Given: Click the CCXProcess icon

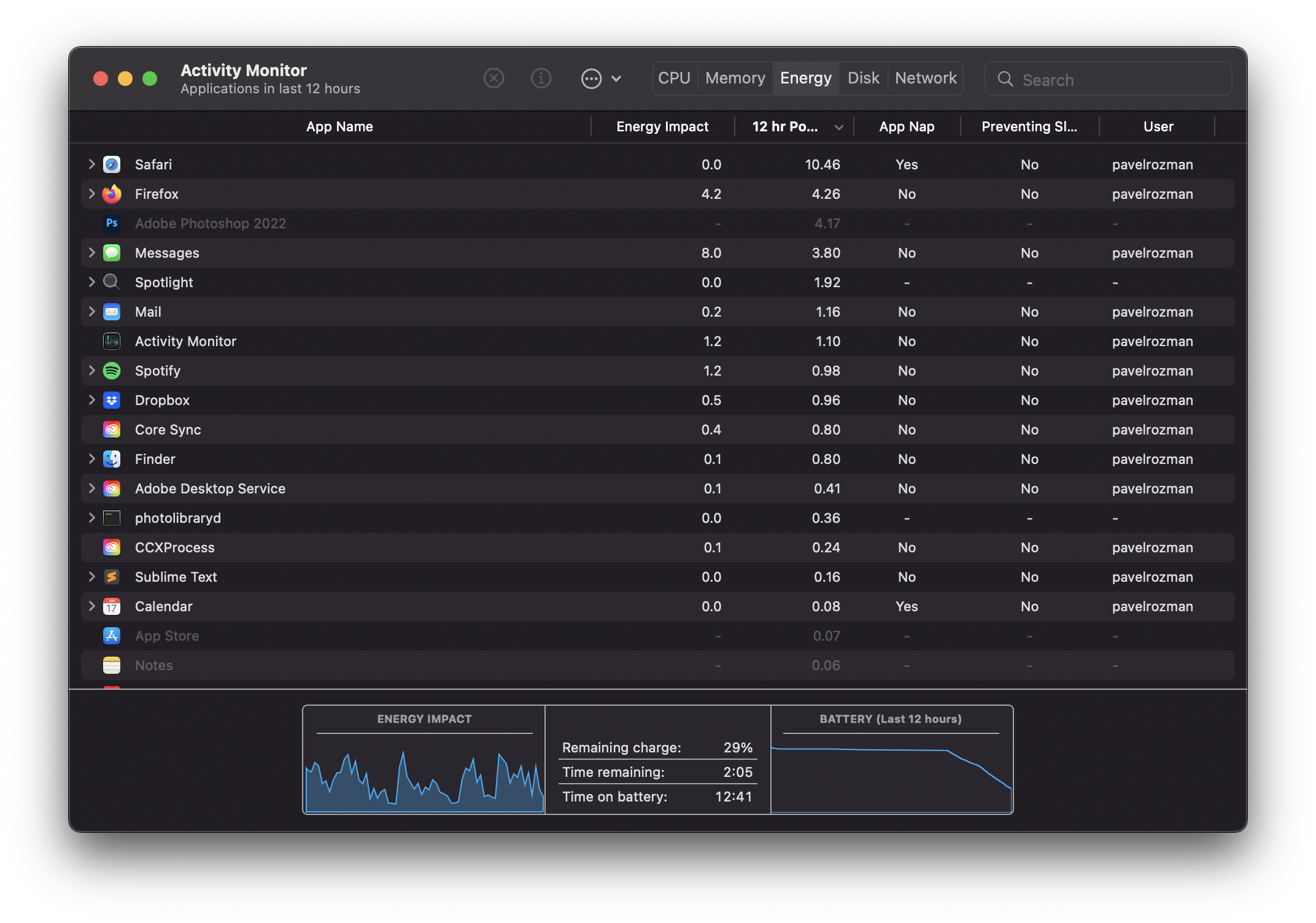Looking at the screenshot, I should pyautogui.click(x=112, y=547).
